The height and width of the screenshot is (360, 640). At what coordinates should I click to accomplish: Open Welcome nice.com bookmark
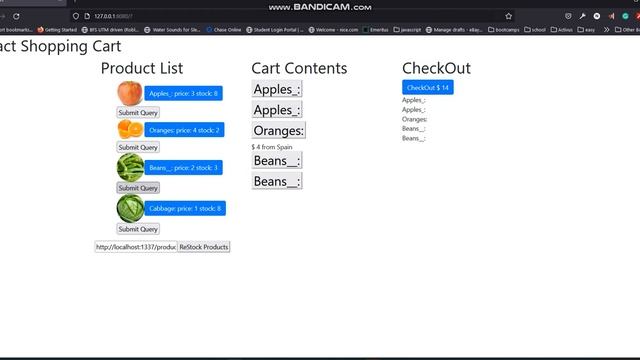click(333, 30)
